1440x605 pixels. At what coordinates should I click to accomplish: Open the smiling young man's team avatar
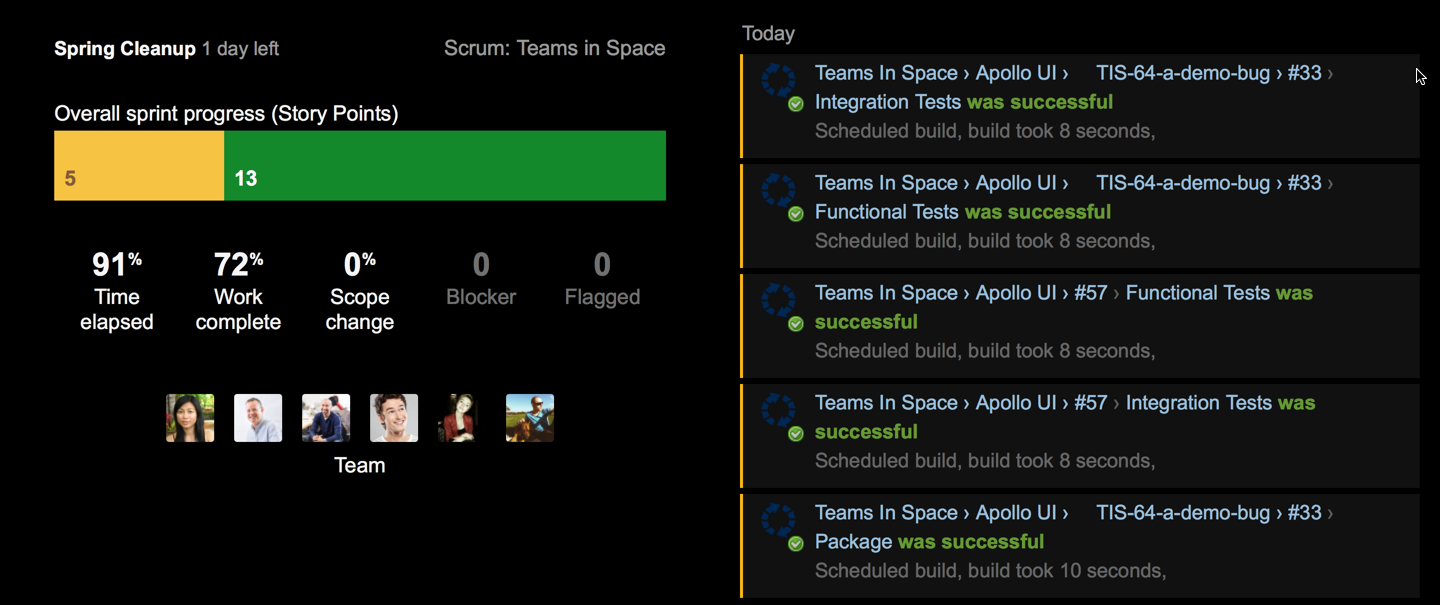(x=394, y=418)
